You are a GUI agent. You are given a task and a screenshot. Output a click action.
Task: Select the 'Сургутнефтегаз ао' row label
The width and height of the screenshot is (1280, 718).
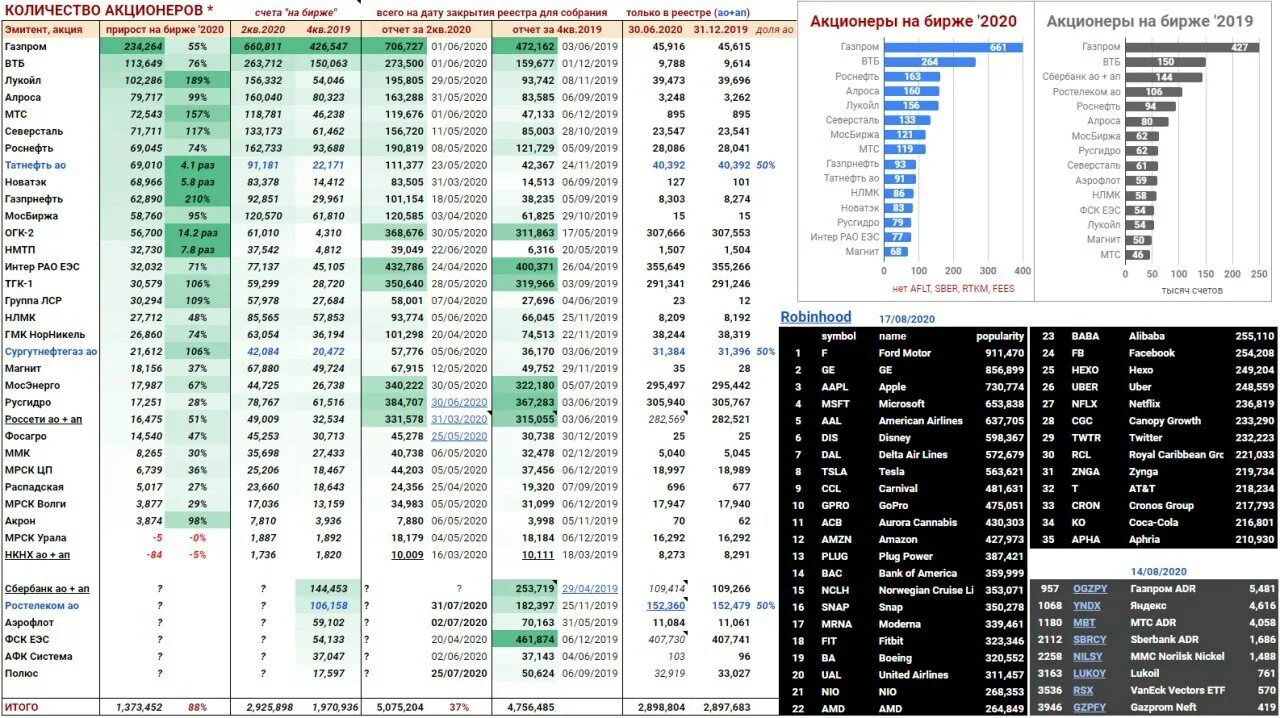(50, 352)
